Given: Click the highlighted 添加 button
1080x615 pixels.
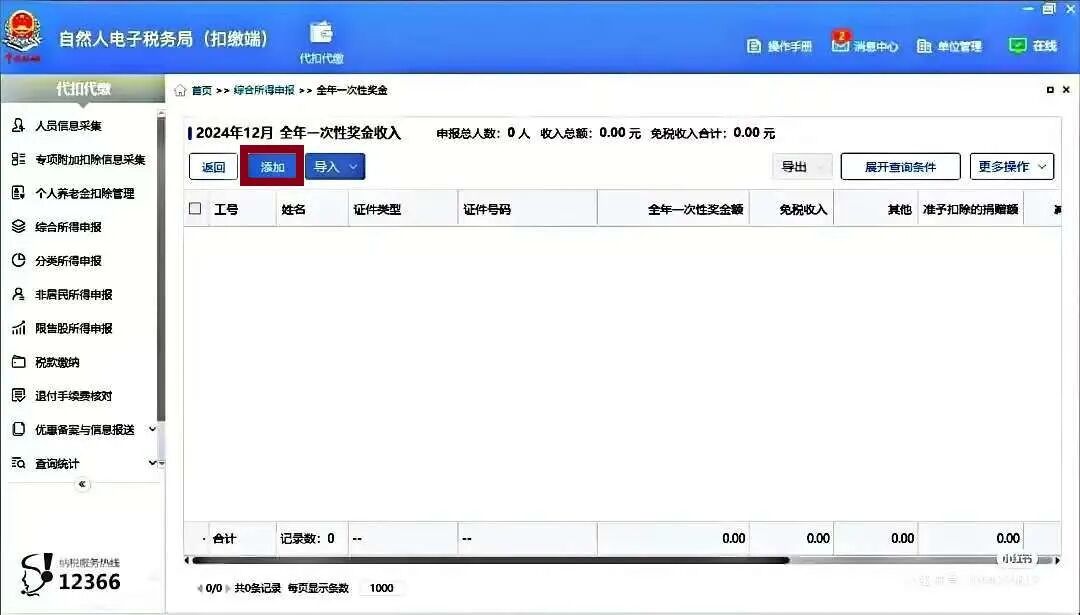Looking at the screenshot, I should click(x=271, y=166).
